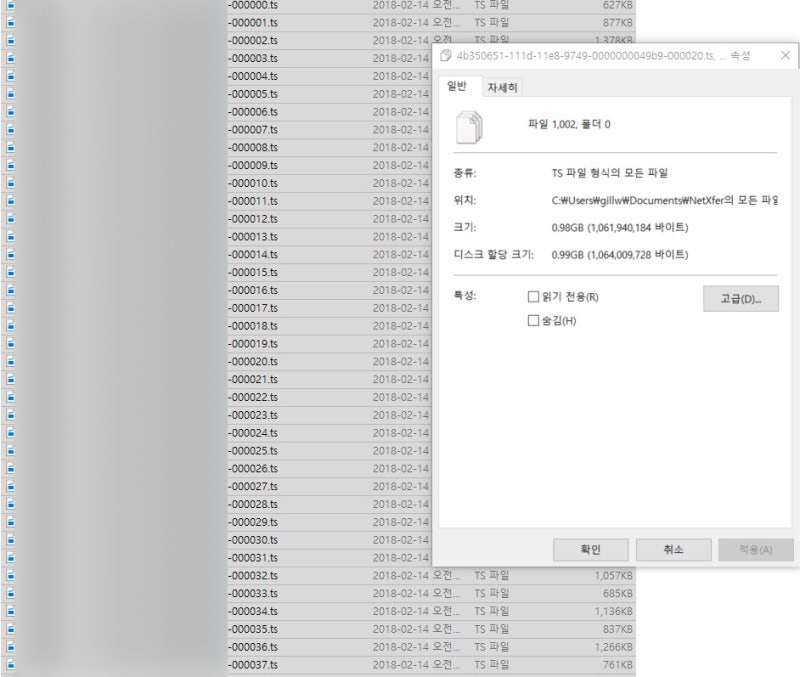Select file name -000014.ts
Image resolution: width=800 pixels, height=677 pixels.
click(x=253, y=255)
